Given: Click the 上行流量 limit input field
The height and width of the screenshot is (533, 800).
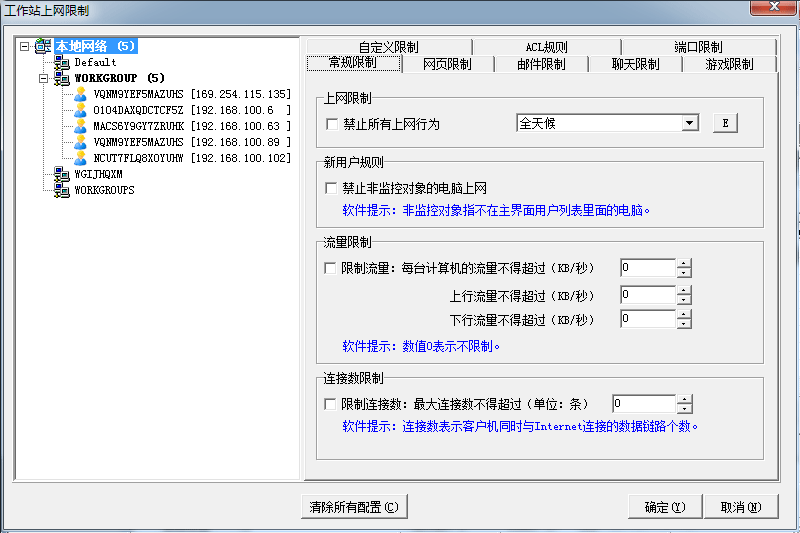Looking at the screenshot, I should [x=648, y=295].
